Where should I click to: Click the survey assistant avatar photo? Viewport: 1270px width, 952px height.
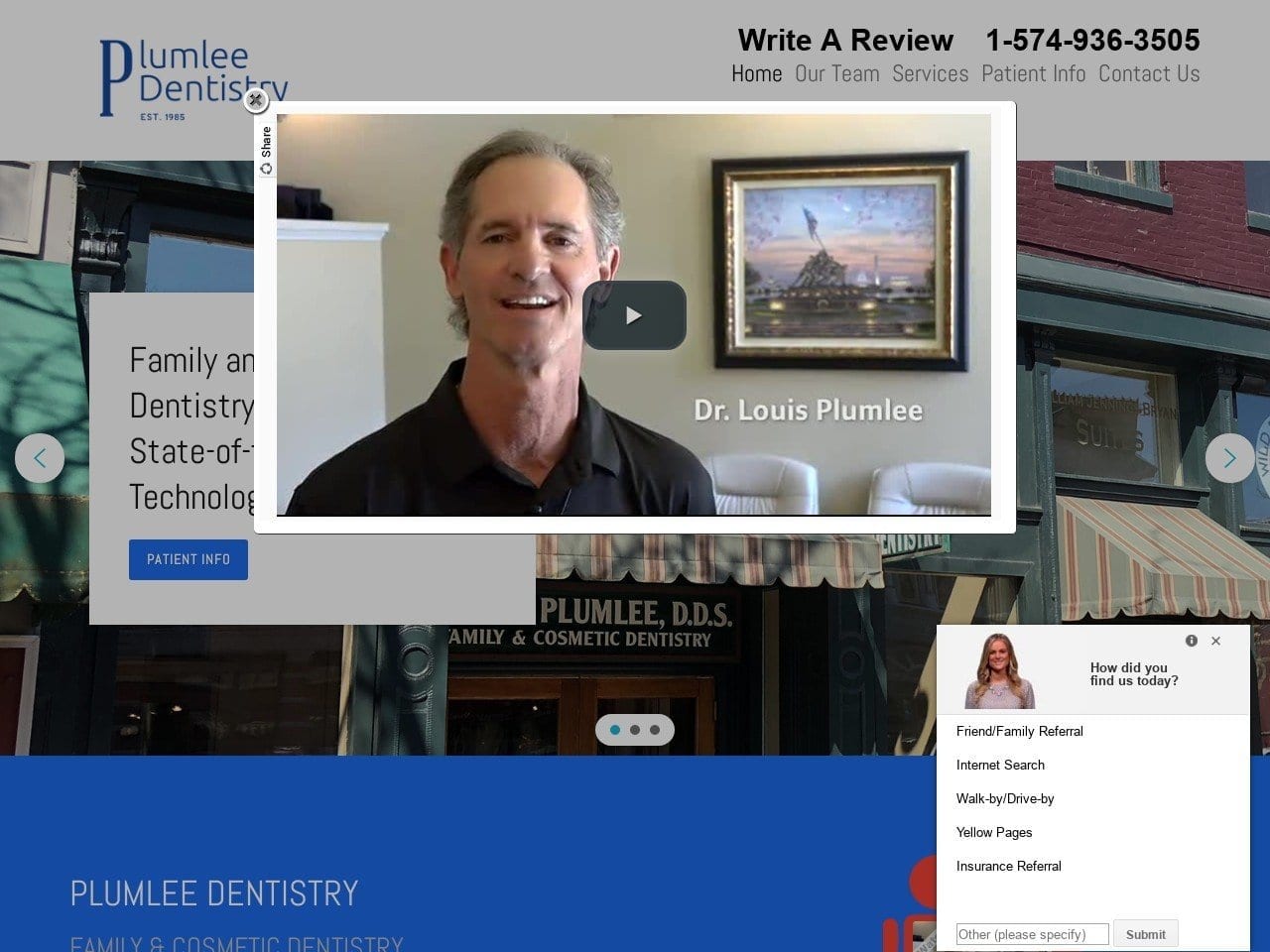(x=999, y=671)
